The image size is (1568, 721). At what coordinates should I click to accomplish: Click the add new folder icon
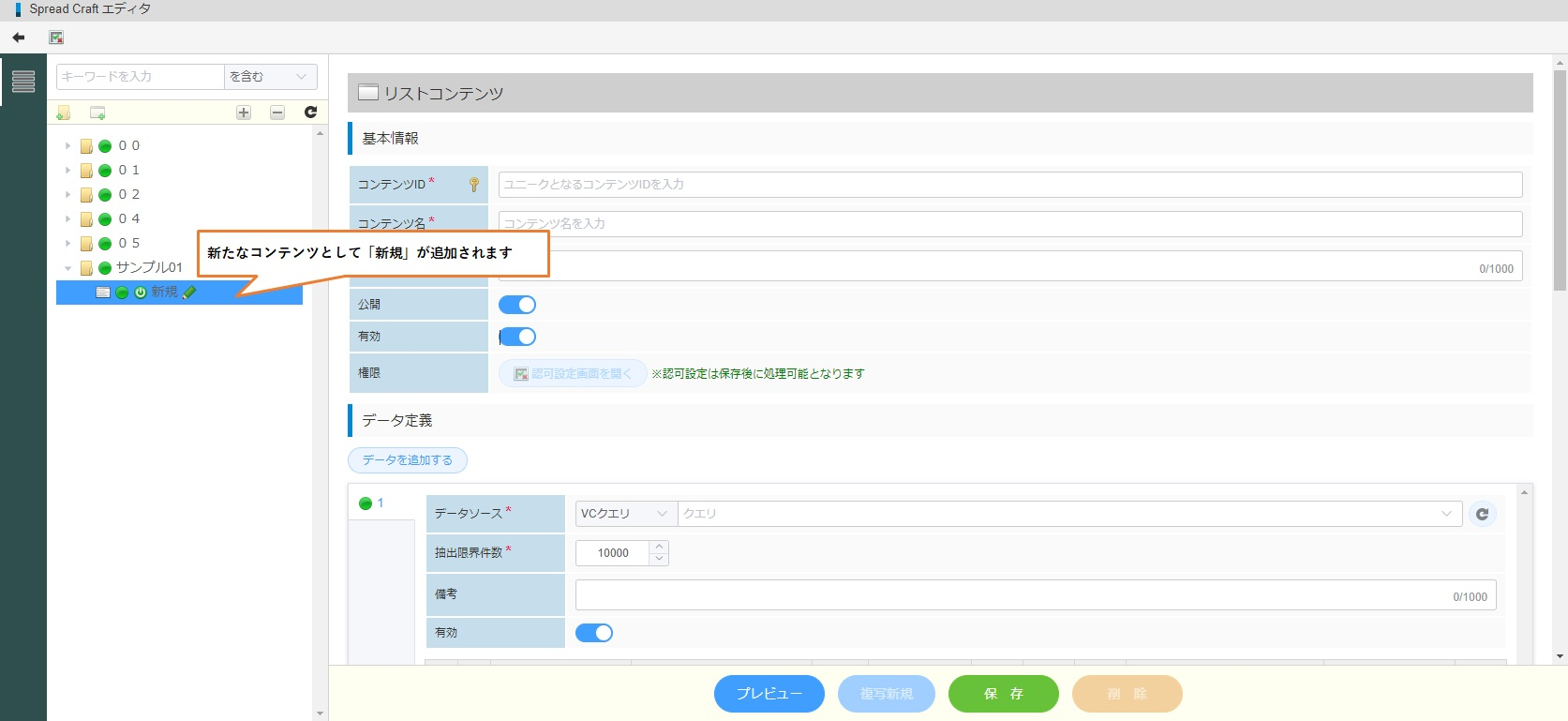(x=64, y=113)
